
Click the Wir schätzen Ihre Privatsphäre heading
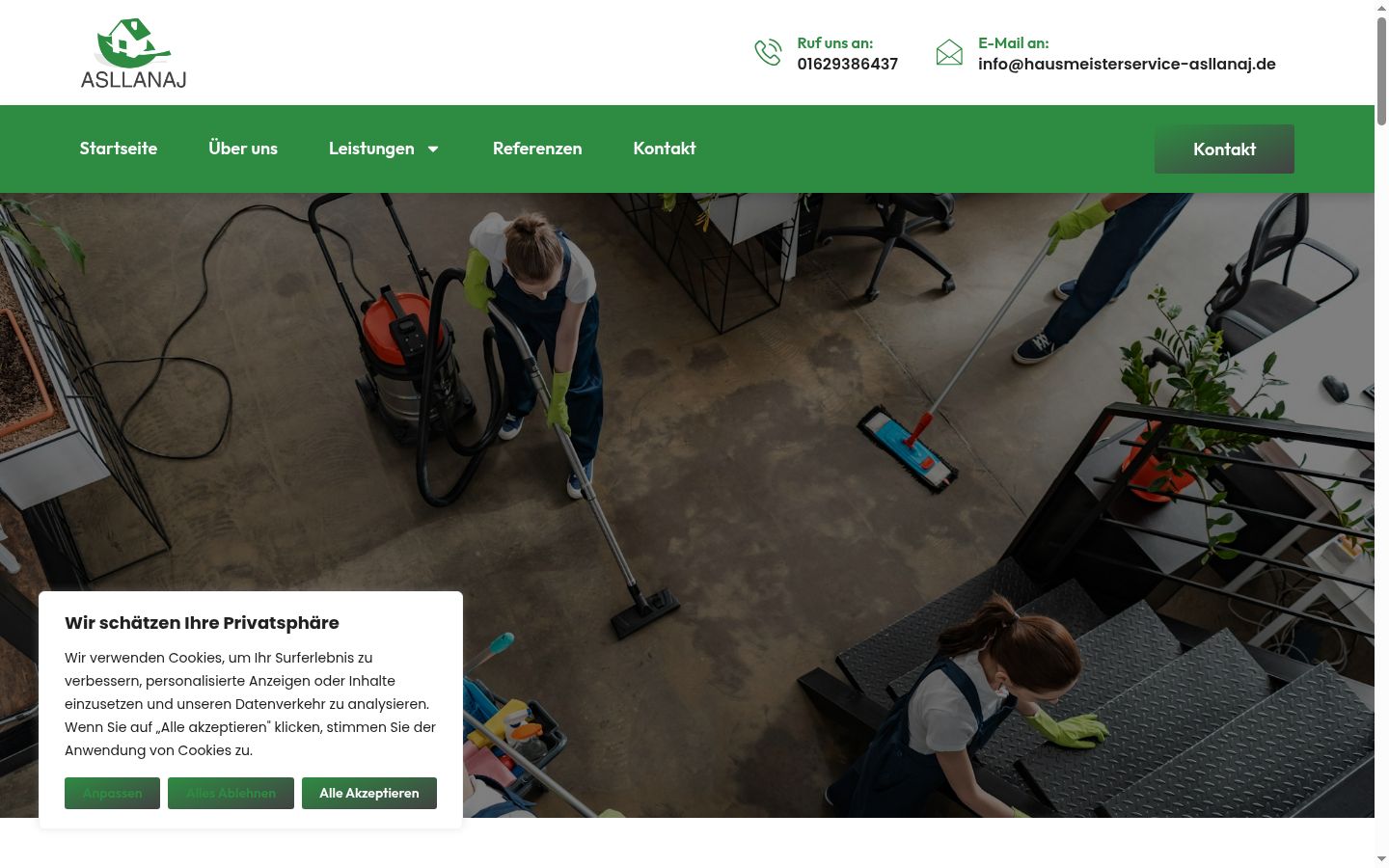(202, 623)
